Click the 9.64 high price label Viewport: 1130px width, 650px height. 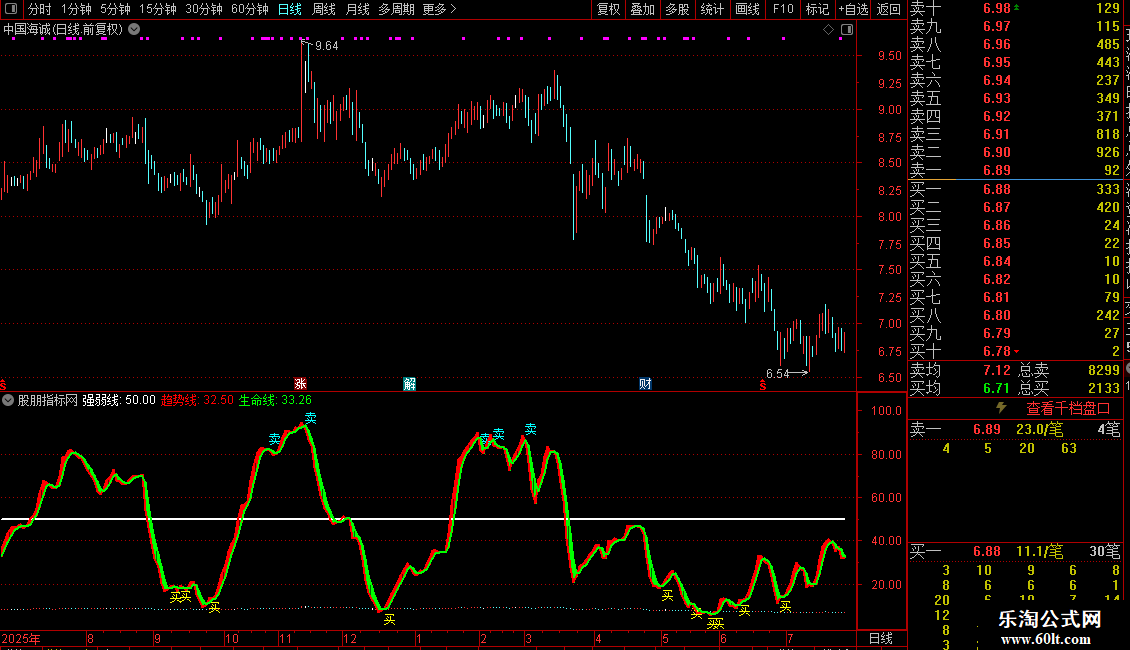326,45
